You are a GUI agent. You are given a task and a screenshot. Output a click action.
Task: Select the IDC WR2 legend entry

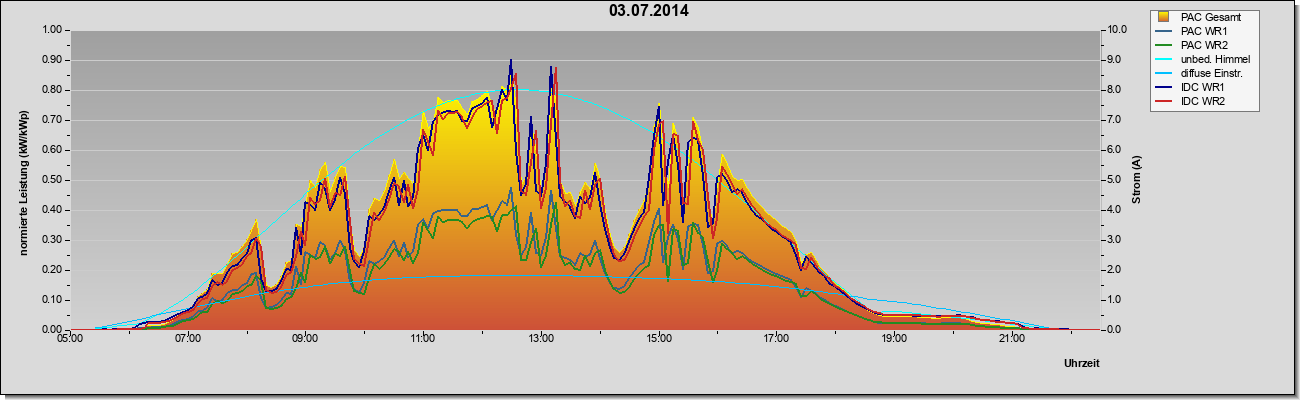[x=1194, y=101]
